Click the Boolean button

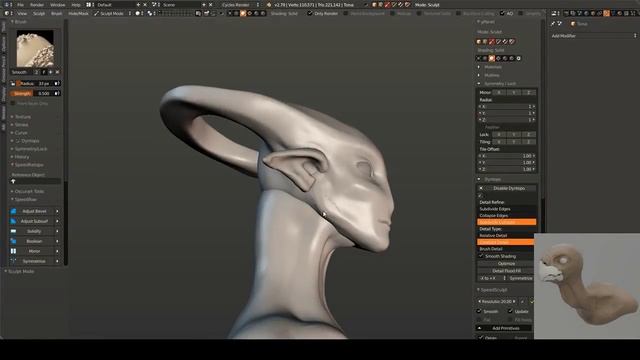tap(35, 241)
